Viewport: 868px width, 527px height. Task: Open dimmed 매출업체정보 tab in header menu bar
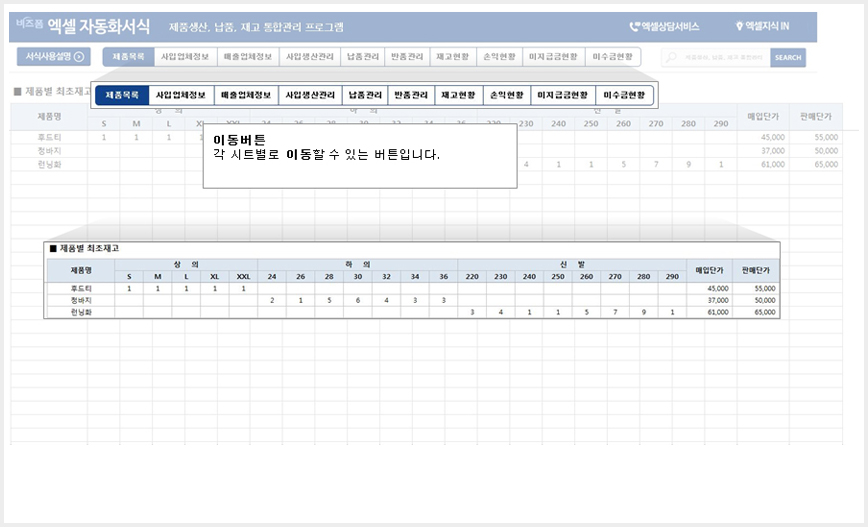[248, 56]
